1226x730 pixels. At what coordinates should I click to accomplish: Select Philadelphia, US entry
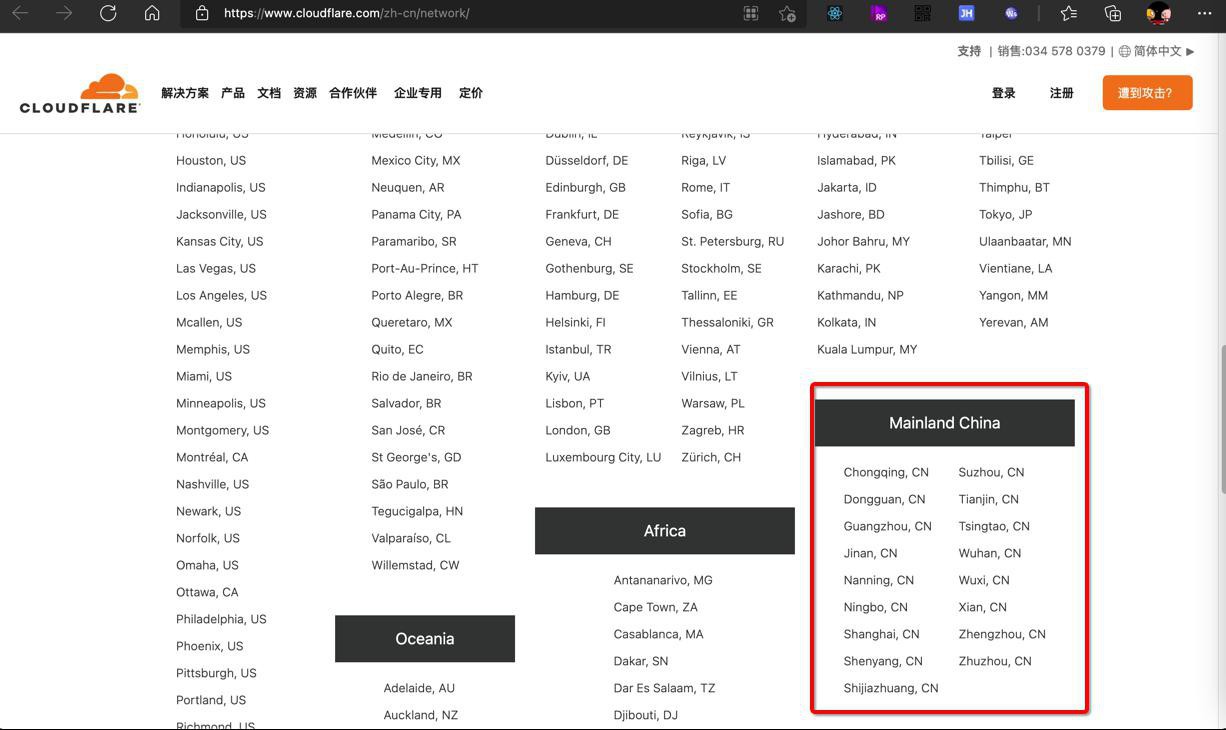221,619
